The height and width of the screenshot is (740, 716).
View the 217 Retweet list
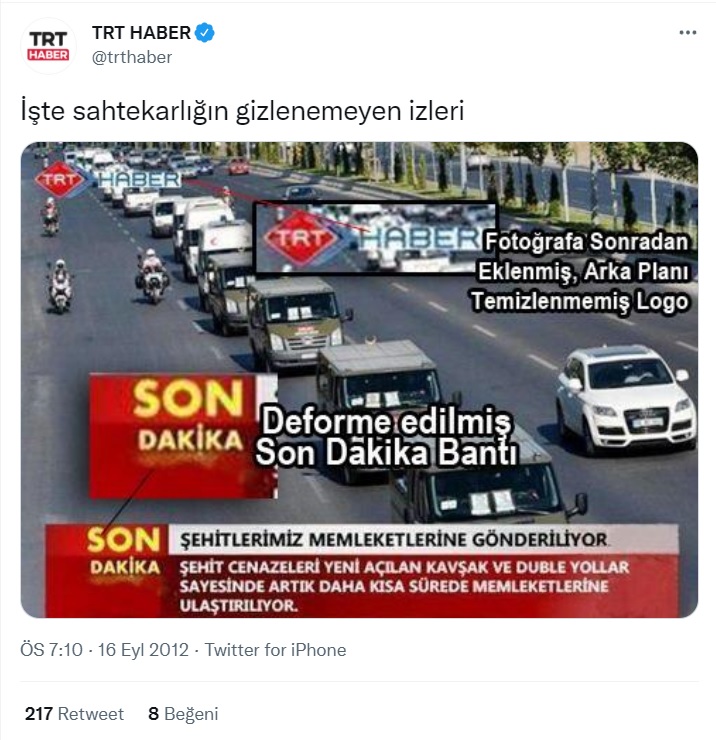coord(74,714)
